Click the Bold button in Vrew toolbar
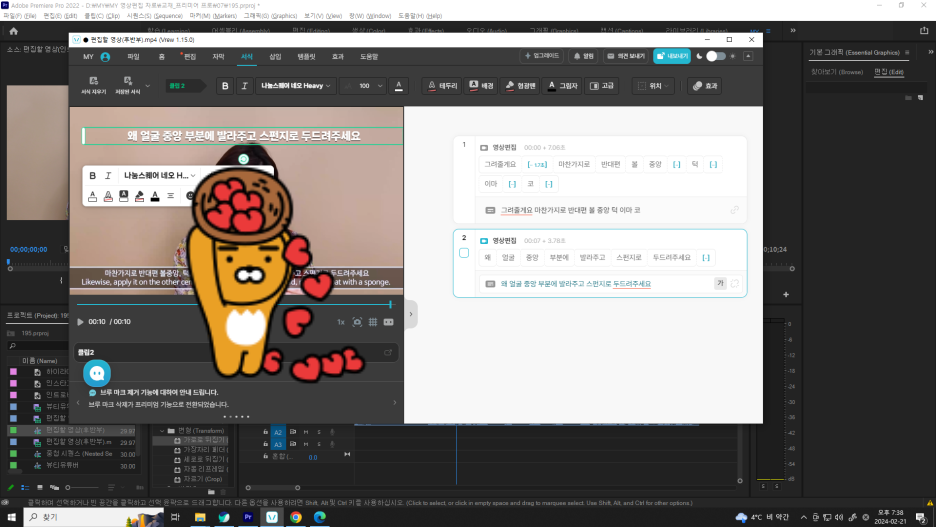This screenshot has width=936, height=527. point(225,86)
